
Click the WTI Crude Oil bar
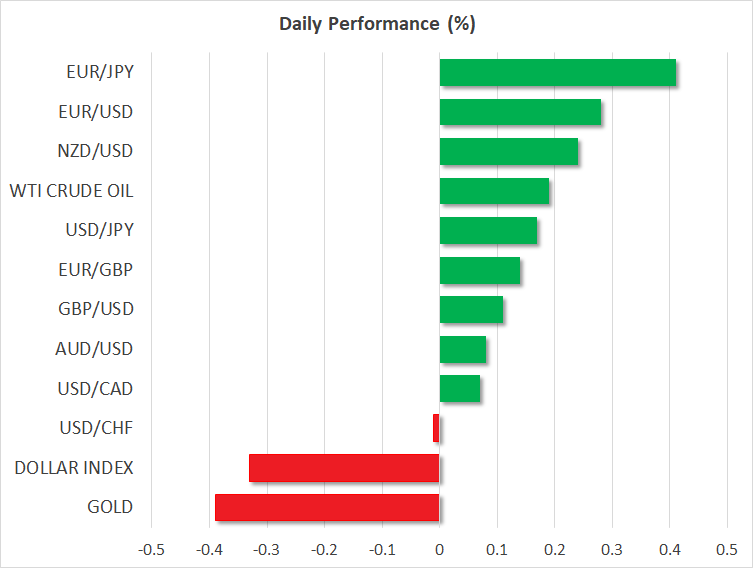(494, 191)
